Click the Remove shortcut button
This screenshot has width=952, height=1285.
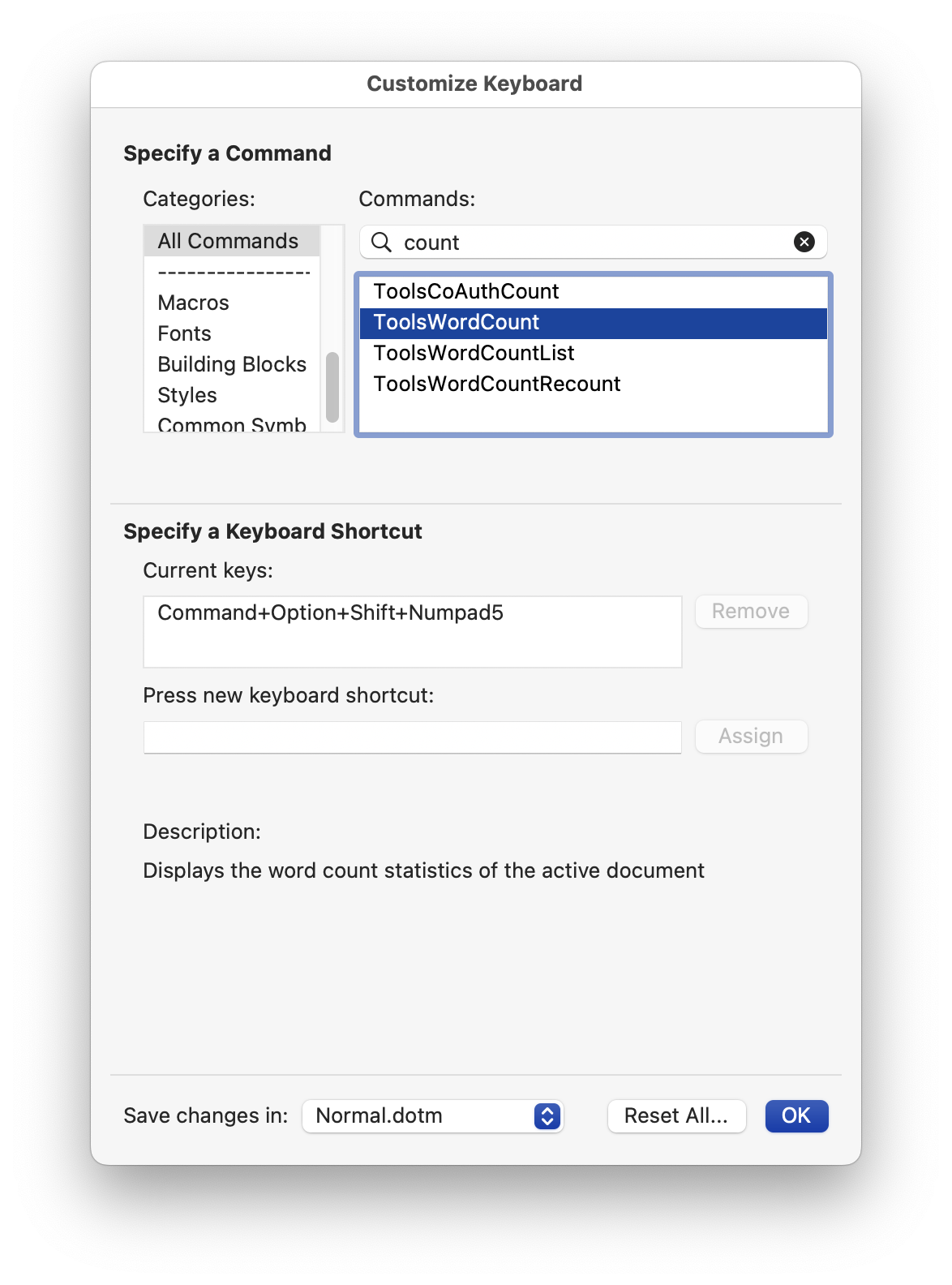(751, 612)
